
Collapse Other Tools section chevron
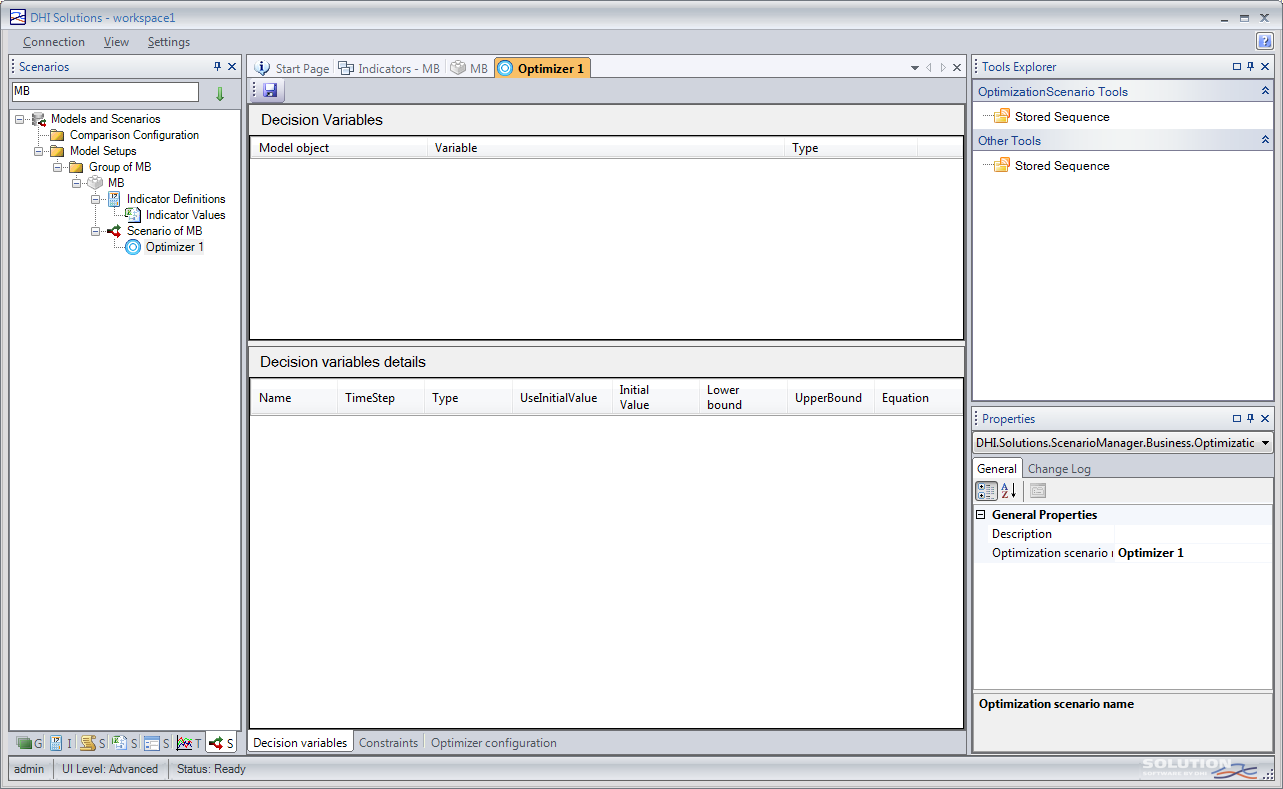click(1265, 141)
